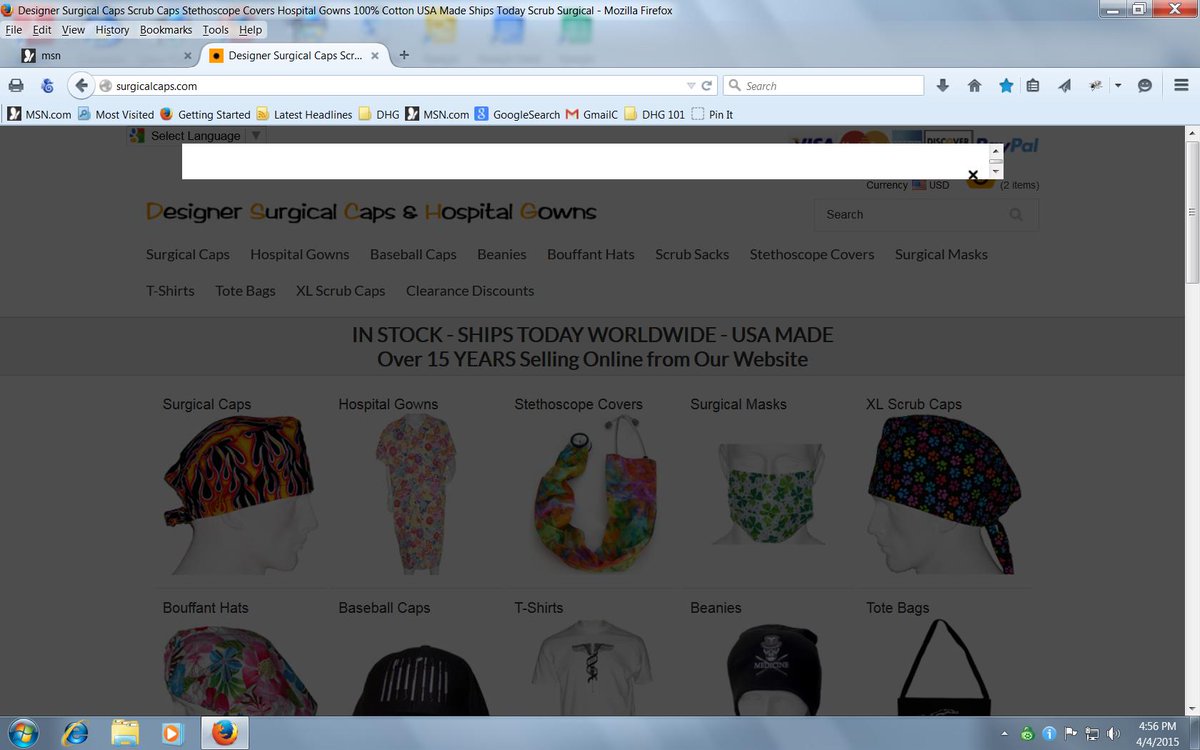Open Bouffant Hats navigation link
The height and width of the screenshot is (750, 1200).
pos(591,255)
